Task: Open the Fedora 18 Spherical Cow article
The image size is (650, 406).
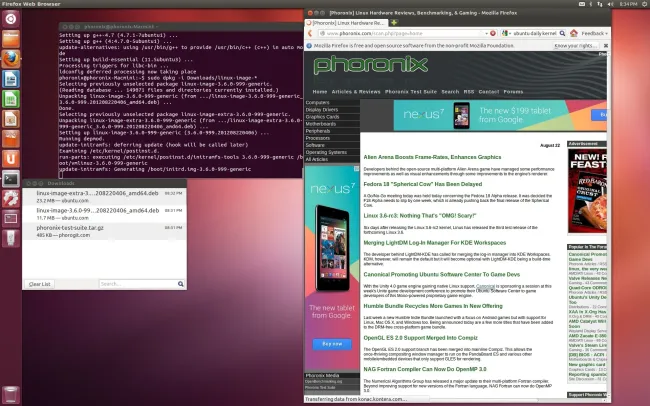Action: 422,184
